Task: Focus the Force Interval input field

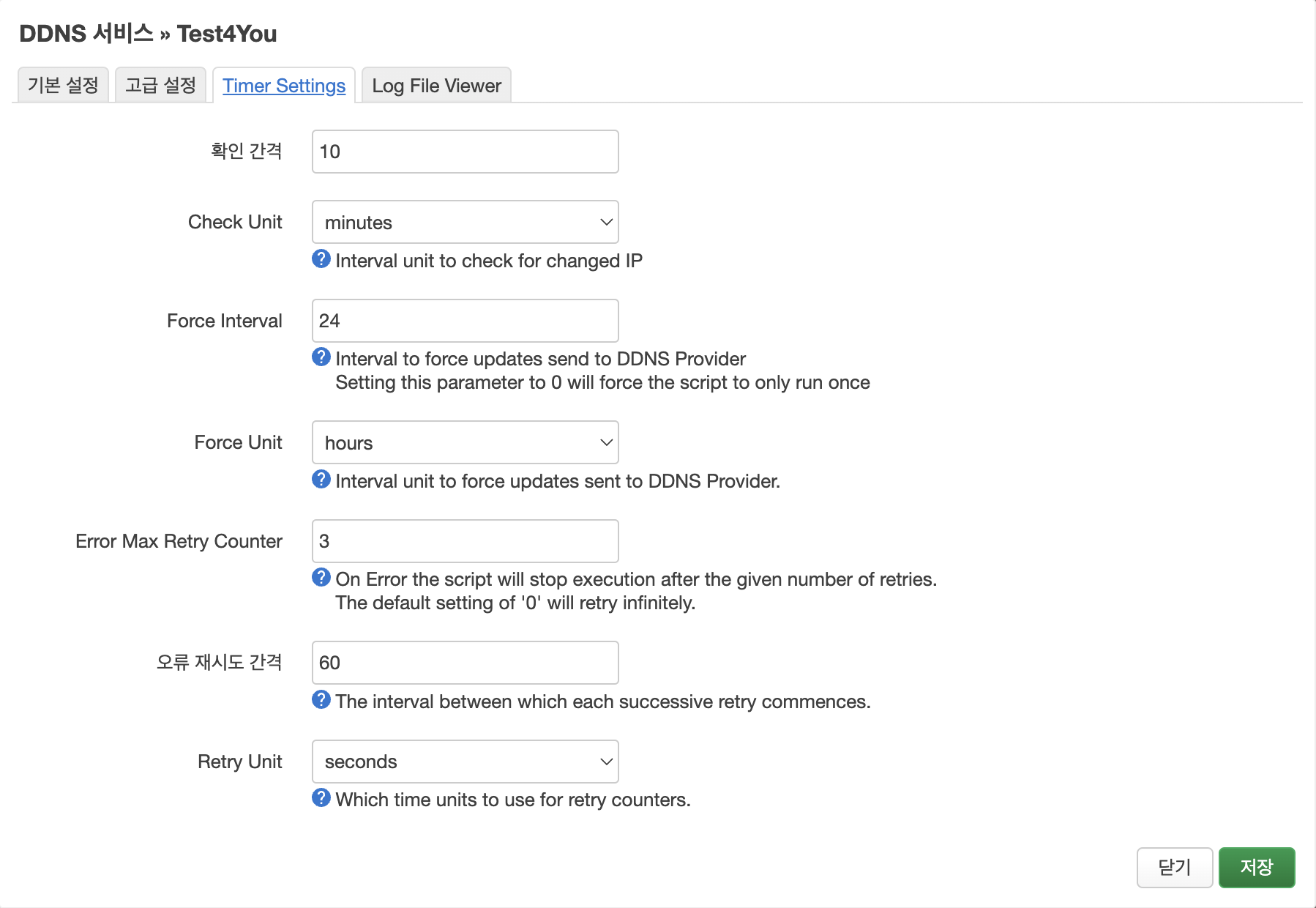Action: pos(466,321)
